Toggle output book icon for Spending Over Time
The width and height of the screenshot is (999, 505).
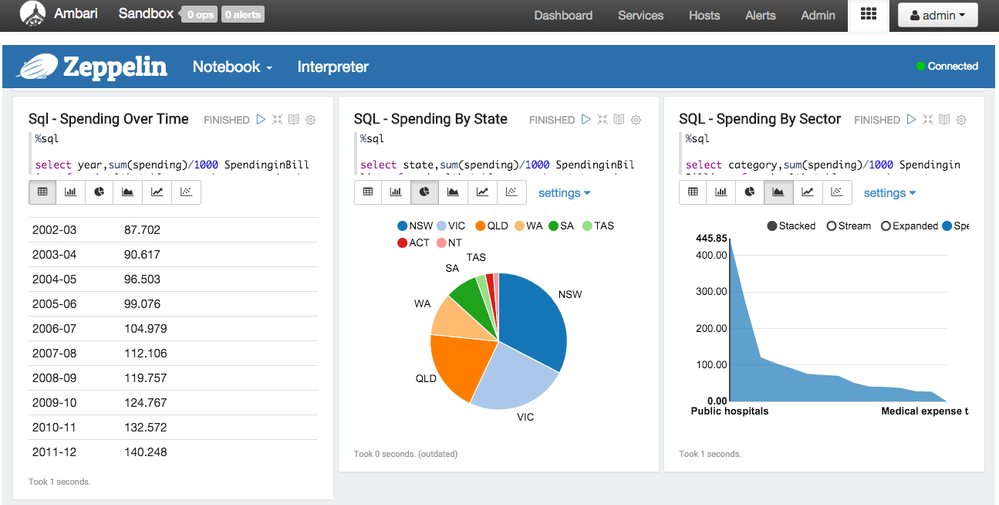pyautogui.click(x=294, y=119)
